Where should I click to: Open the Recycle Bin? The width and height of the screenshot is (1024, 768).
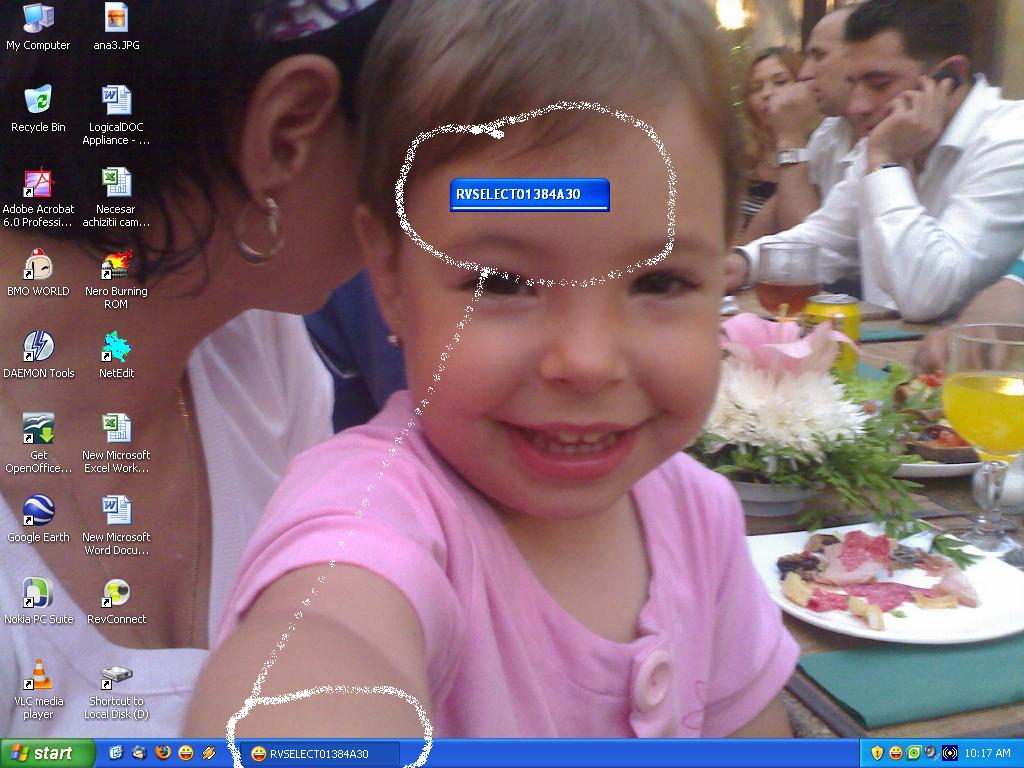coord(38,101)
